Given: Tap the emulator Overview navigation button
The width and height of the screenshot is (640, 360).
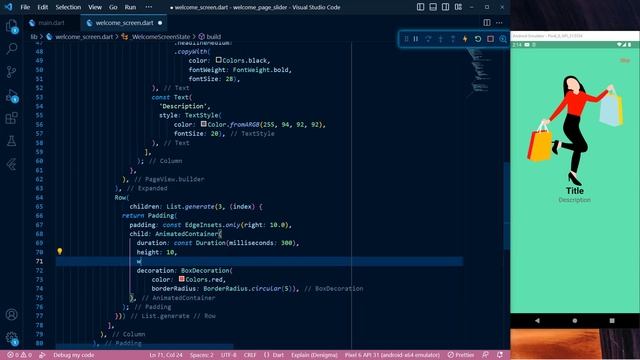Looking at the screenshot, I should 612,320.
